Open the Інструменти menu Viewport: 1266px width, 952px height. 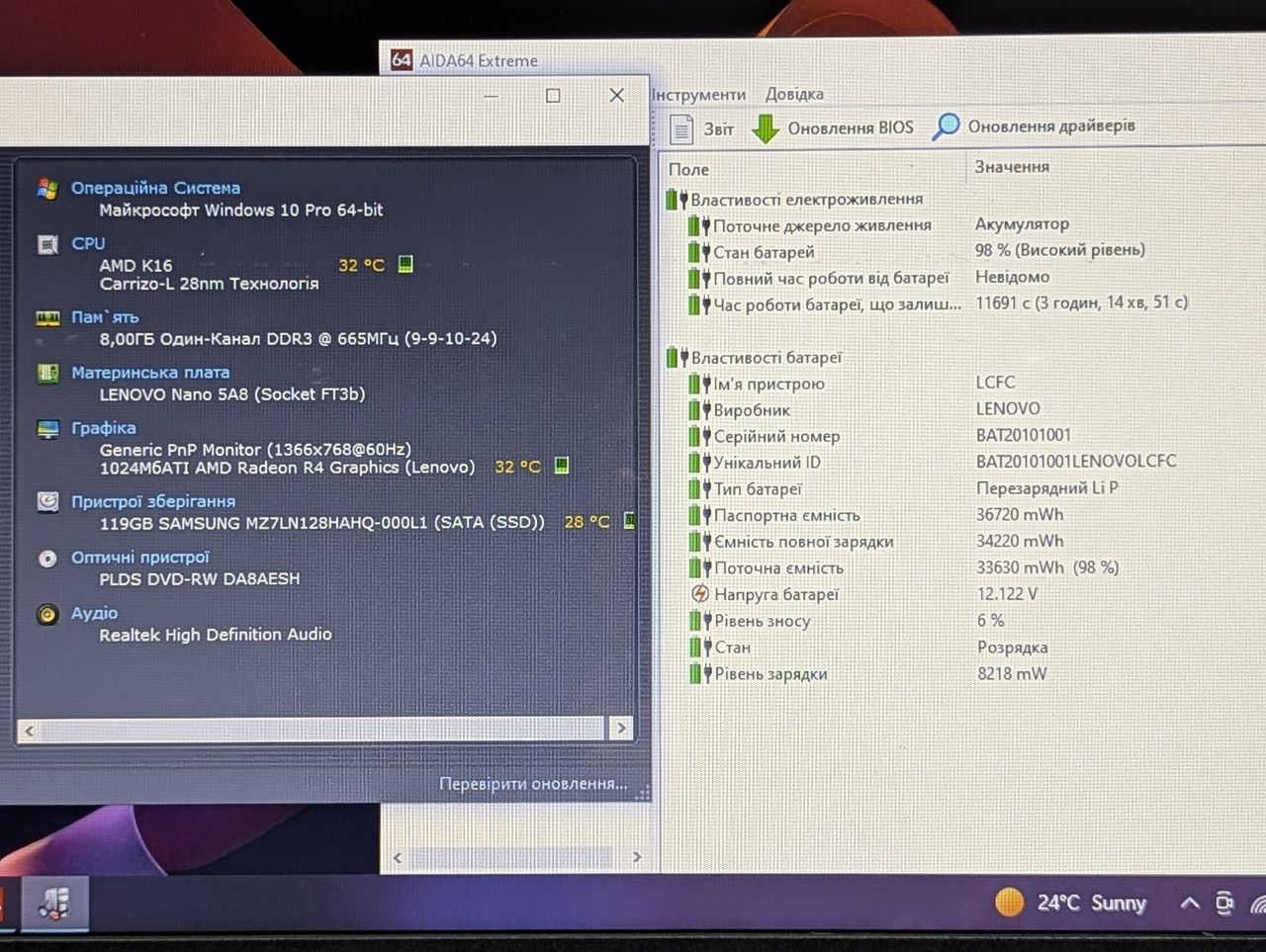tap(698, 94)
